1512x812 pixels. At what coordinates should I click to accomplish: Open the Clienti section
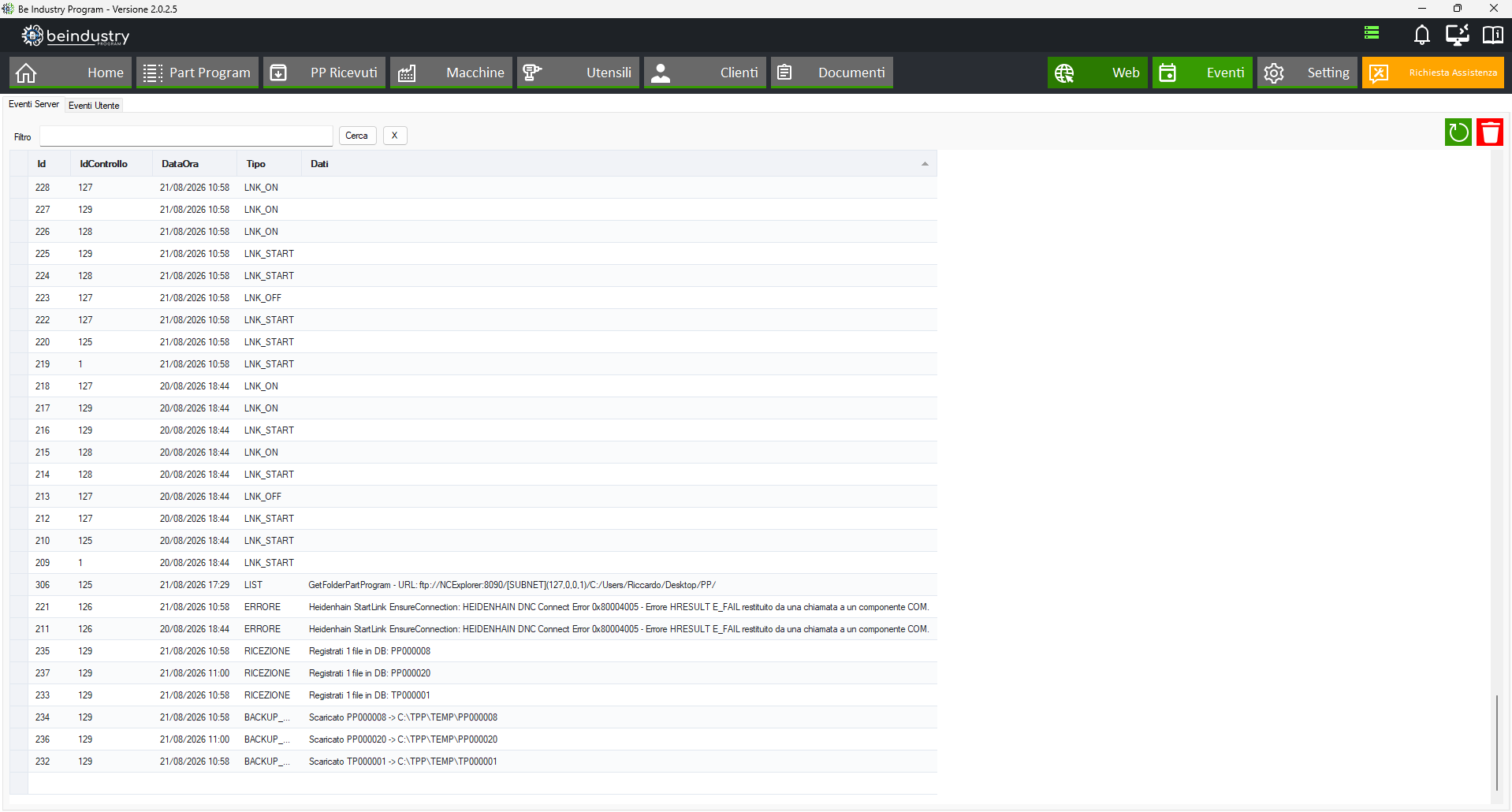[705, 73]
